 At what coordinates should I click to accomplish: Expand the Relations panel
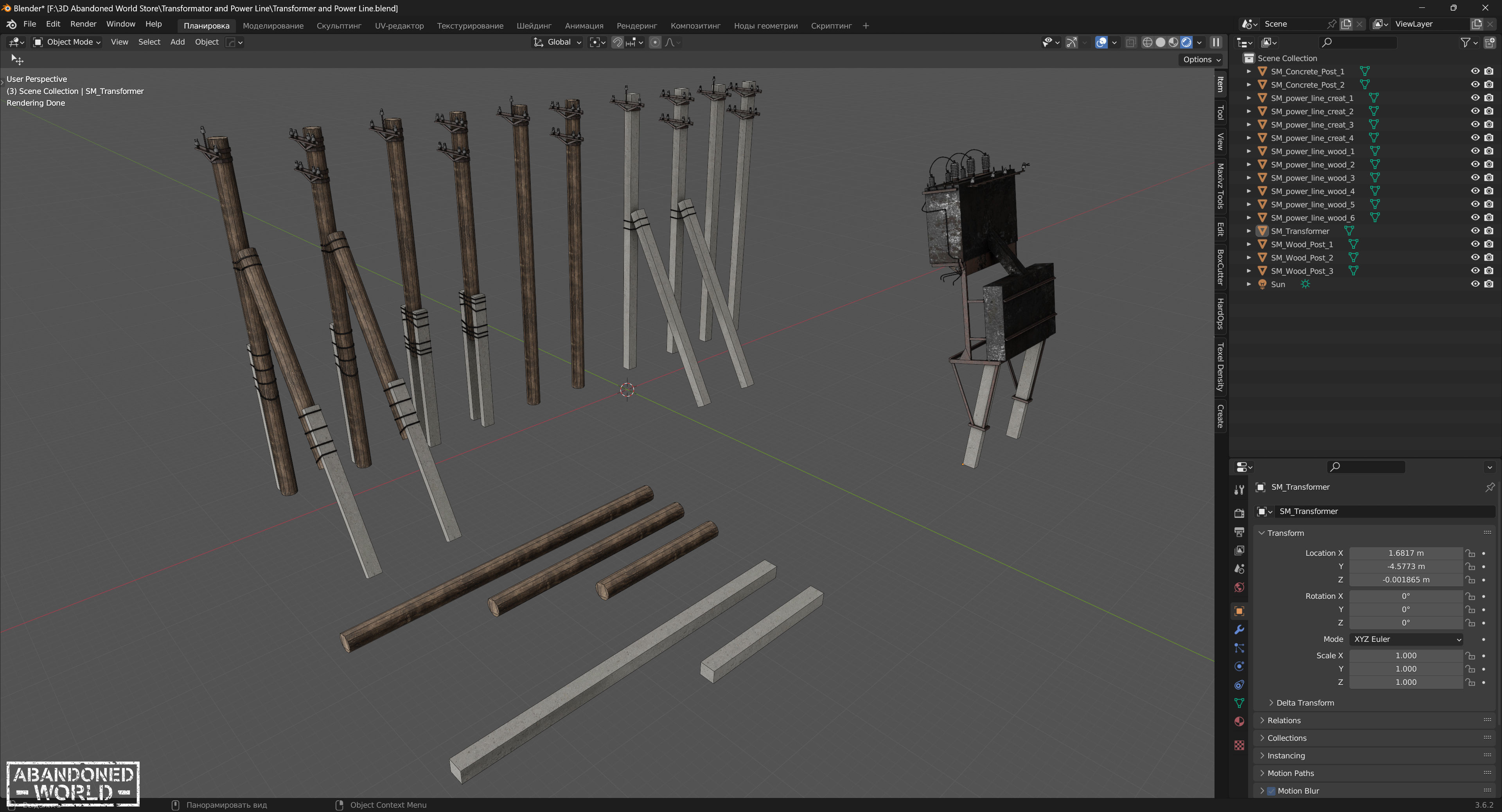[1283, 720]
